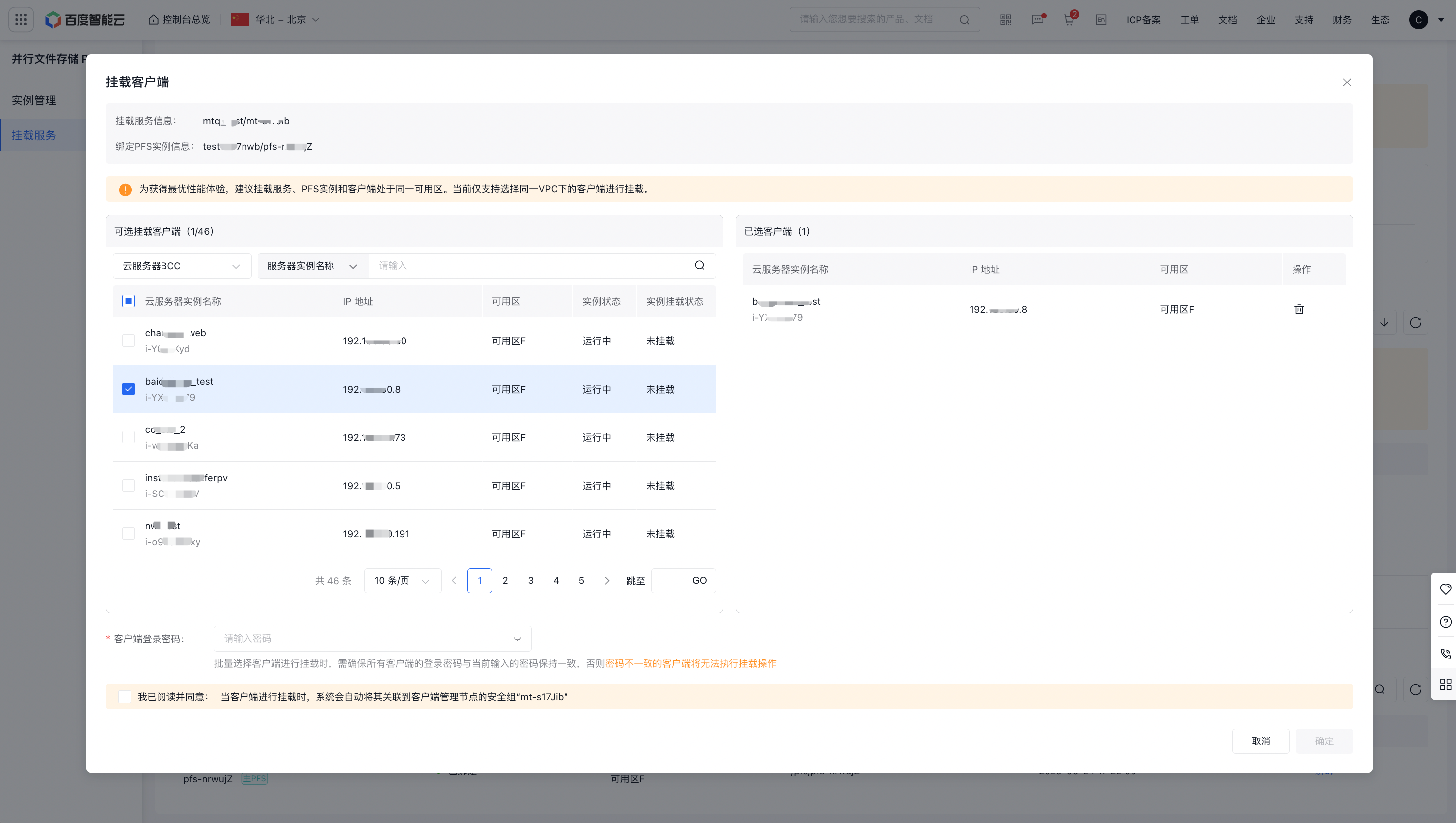Open the help question-mark icon on right sidebar
This screenshot has height=823, width=1456.
tap(1446, 622)
